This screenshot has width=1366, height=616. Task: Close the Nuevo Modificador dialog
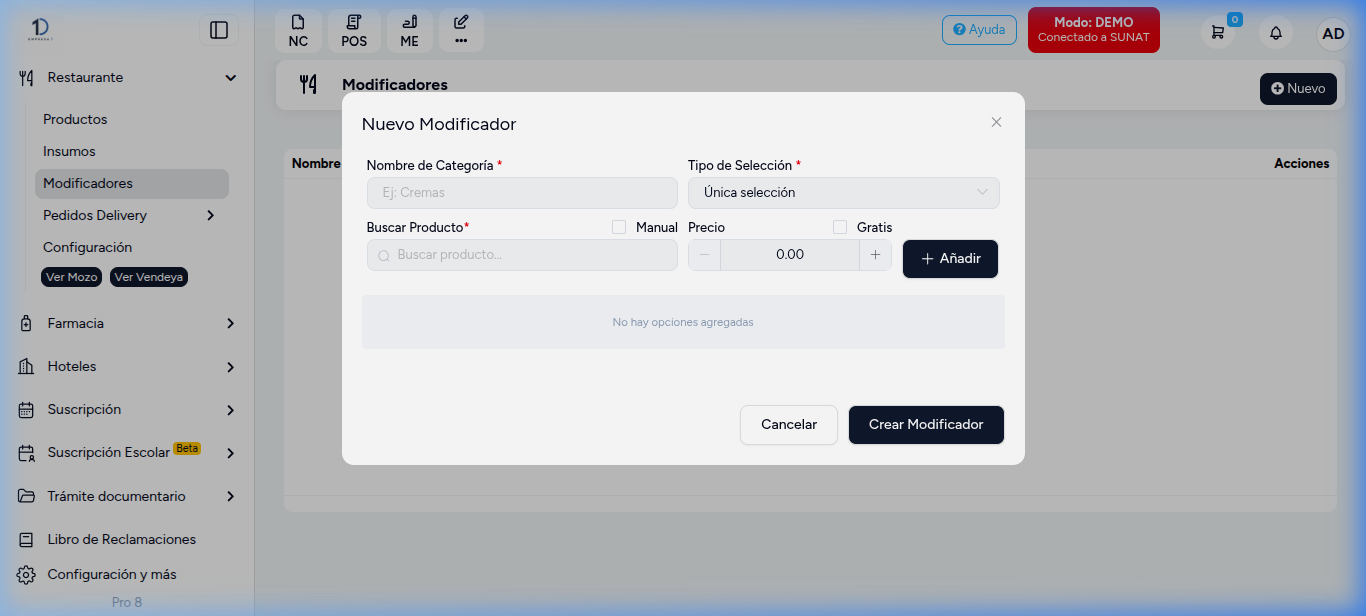pyautogui.click(x=996, y=122)
